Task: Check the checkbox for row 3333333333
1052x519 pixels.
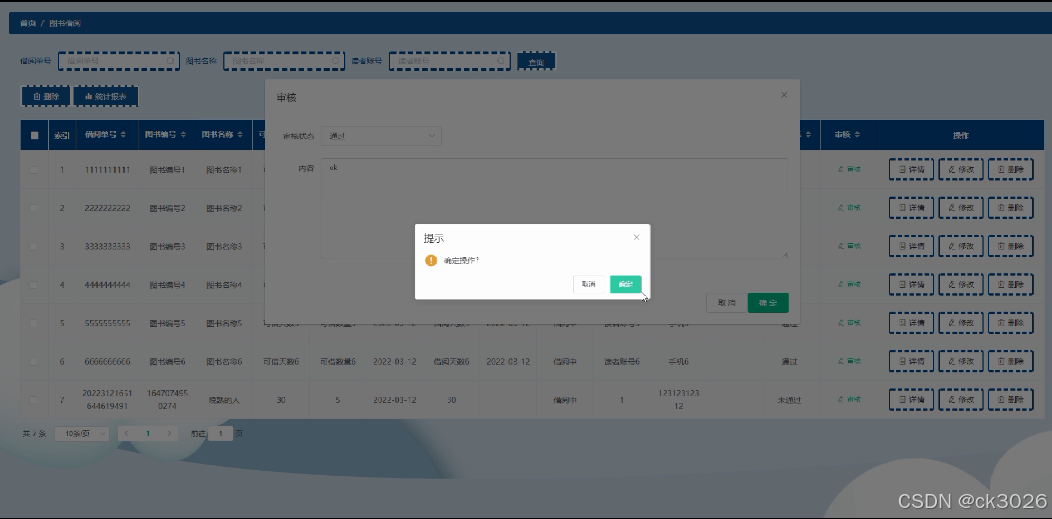Action: [34, 247]
